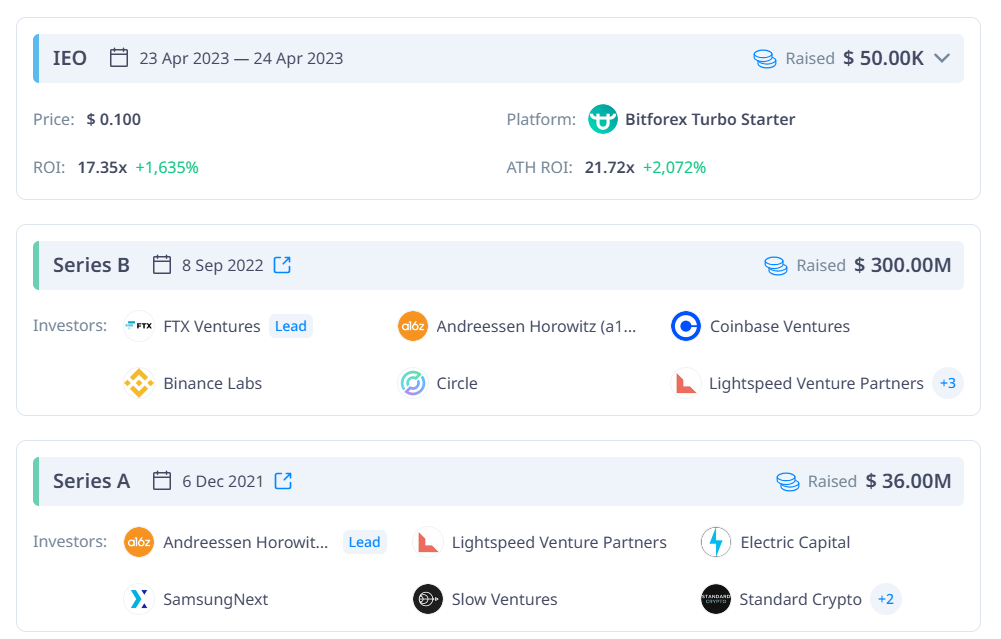The height and width of the screenshot is (639, 1001).
Task: Click the Slow Ventures logo
Action: pos(428,599)
